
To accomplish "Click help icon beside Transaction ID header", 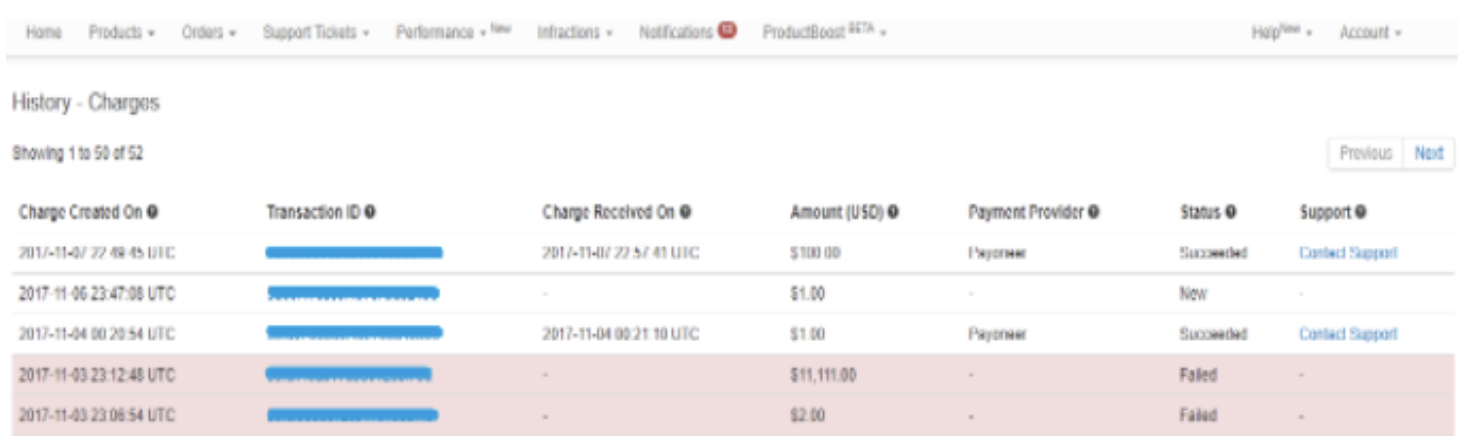I will [370, 213].
